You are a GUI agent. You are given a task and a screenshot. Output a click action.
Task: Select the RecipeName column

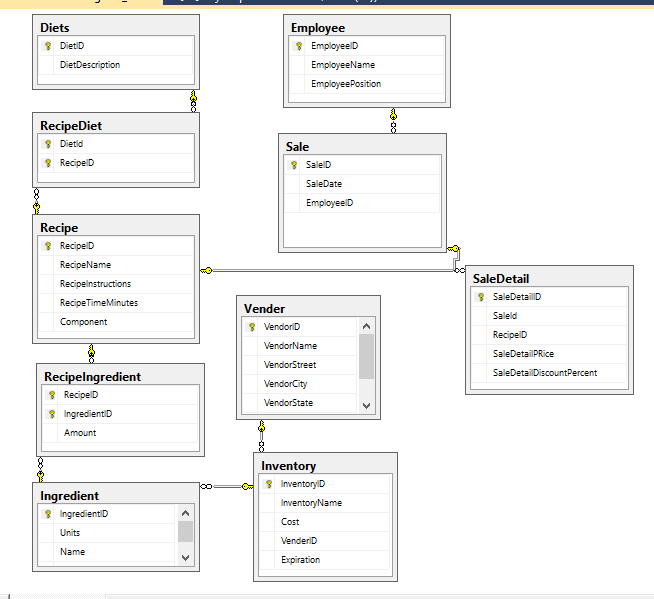116,265
